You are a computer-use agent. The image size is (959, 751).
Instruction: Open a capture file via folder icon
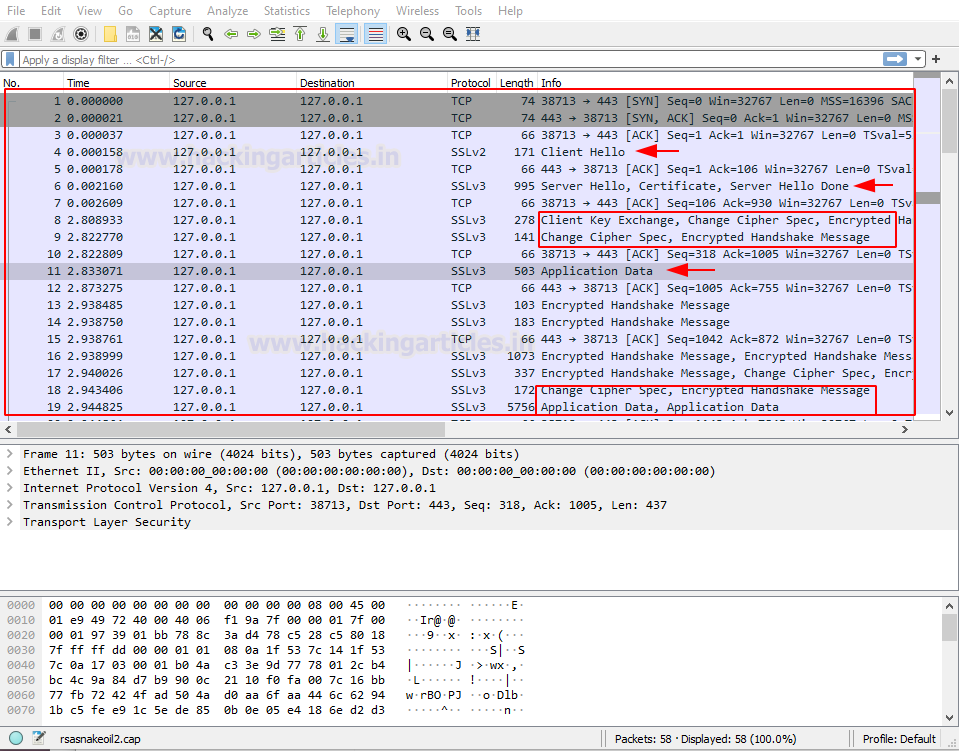point(110,34)
